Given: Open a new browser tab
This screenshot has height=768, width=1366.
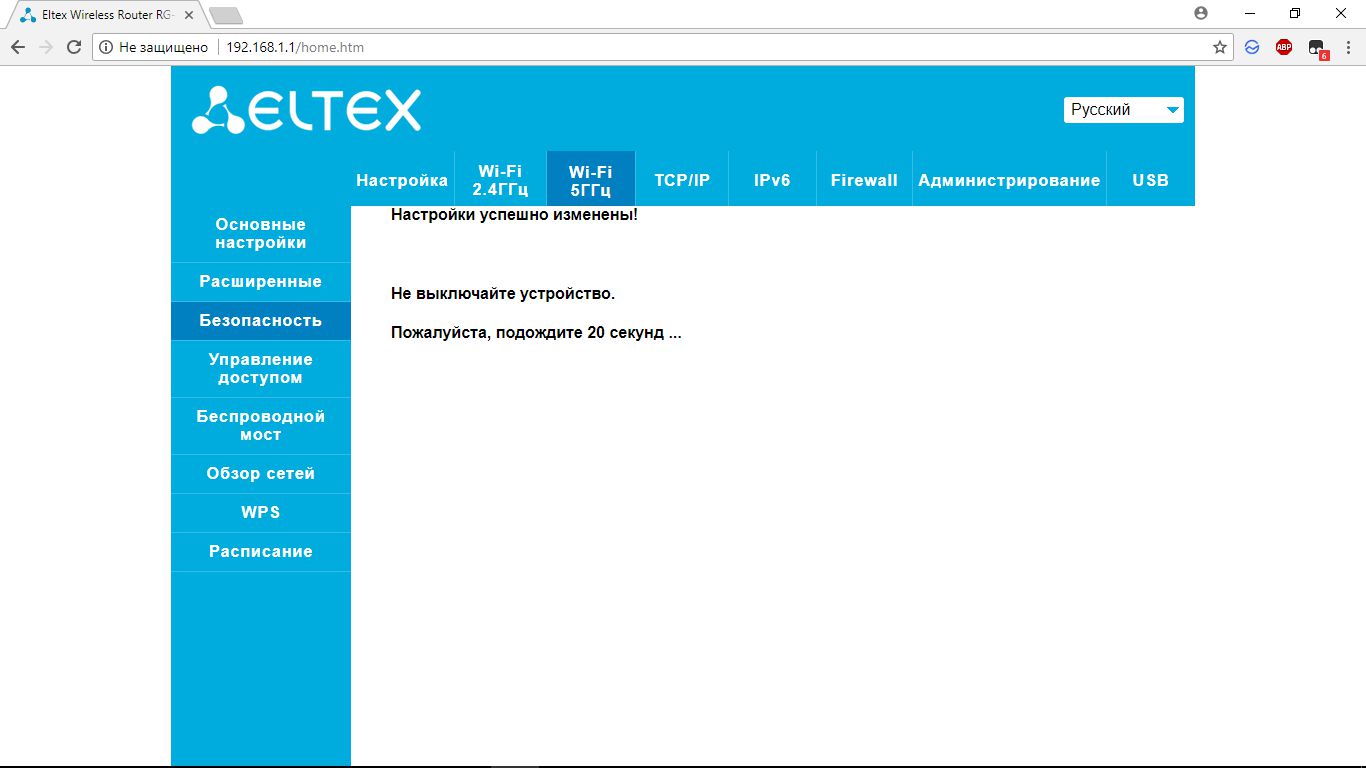Looking at the screenshot, I should click(x=226, y=16).
